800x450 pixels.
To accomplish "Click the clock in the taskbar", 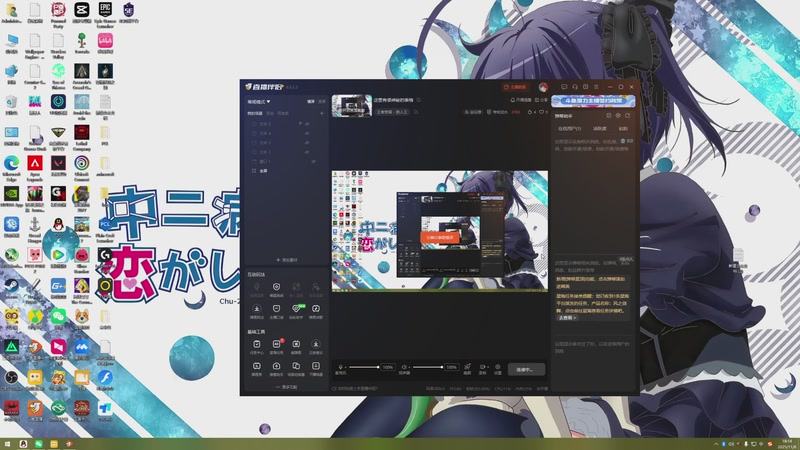I will click(788, 444).
